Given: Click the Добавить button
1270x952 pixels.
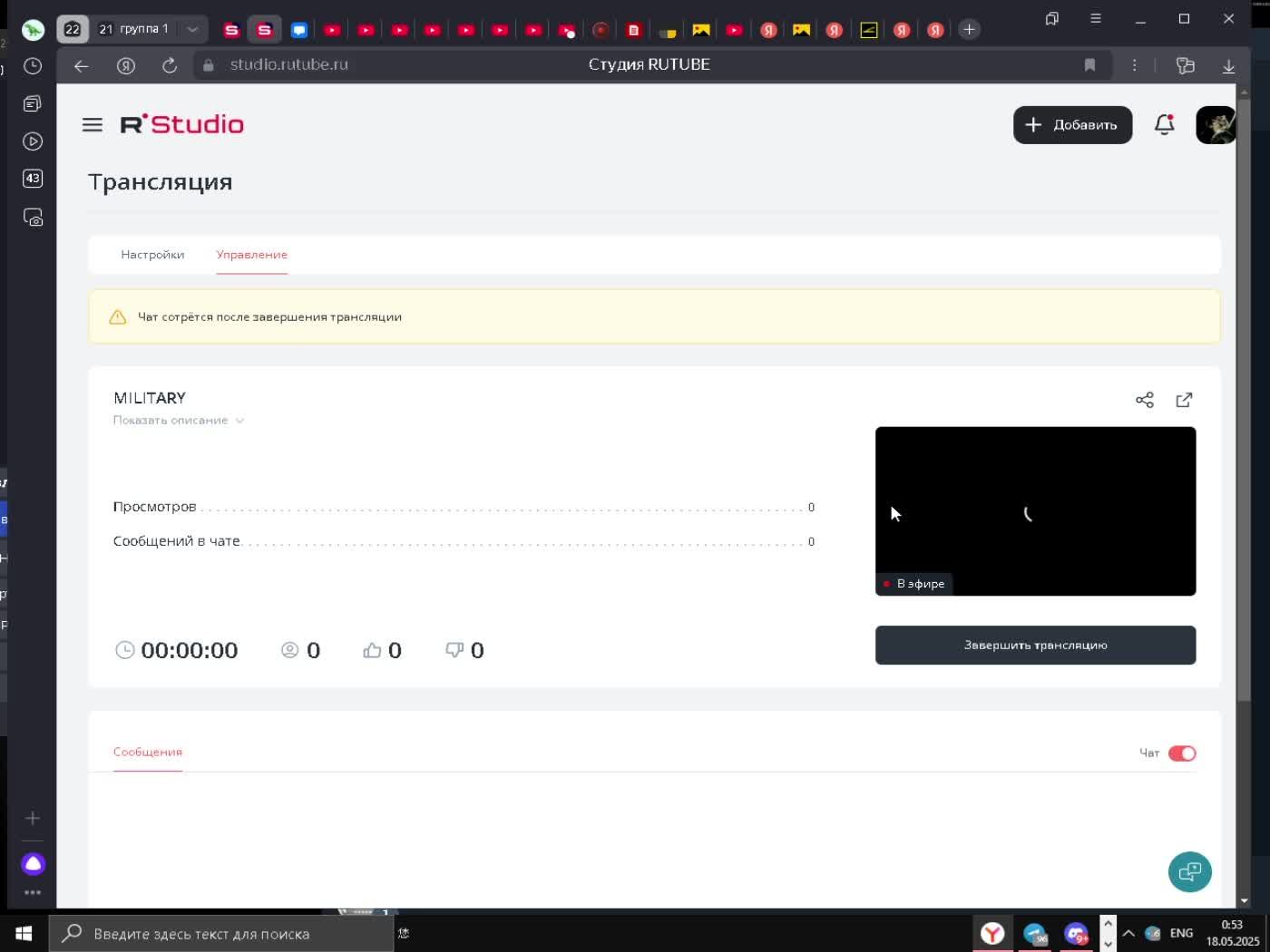Looking at the screenshot, I should 1072,125.
